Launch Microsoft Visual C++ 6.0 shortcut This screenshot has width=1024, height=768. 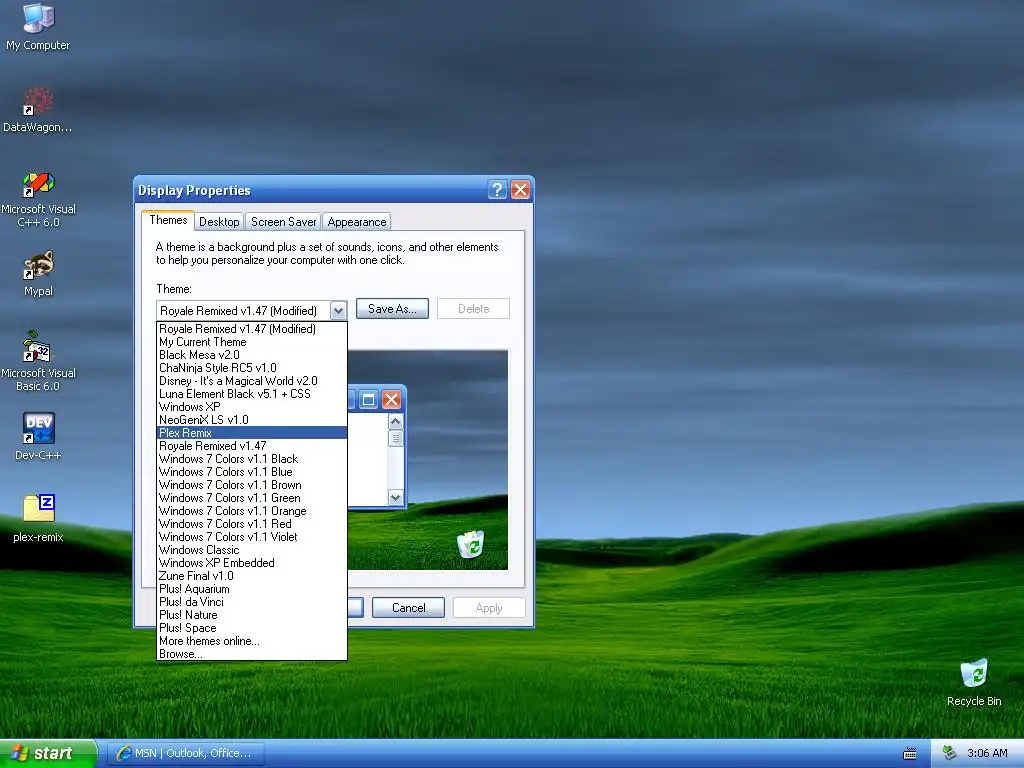point(38,199)
